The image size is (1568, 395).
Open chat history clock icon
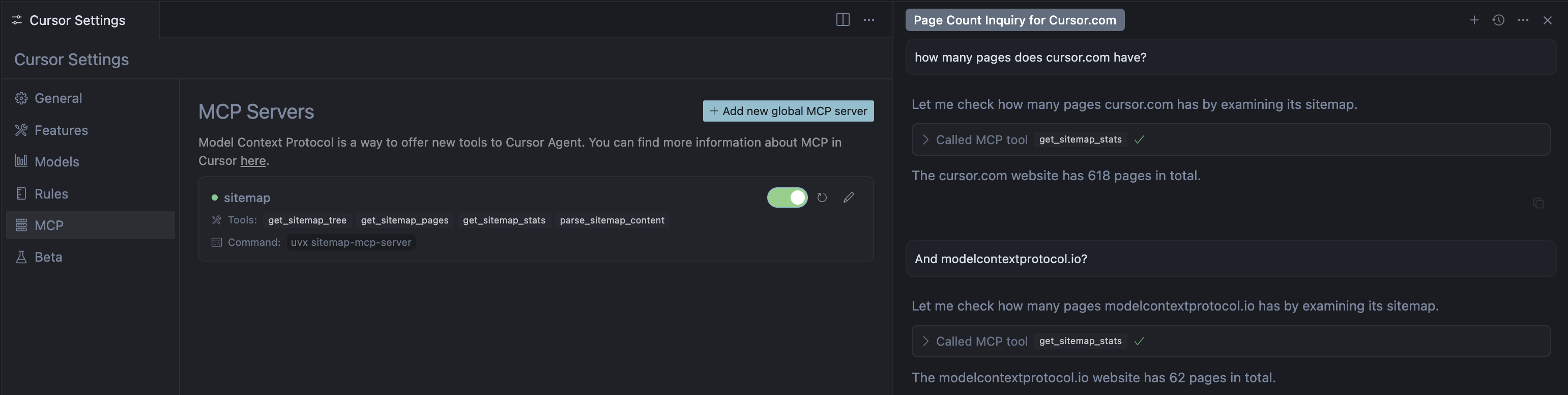(1499, 20)
